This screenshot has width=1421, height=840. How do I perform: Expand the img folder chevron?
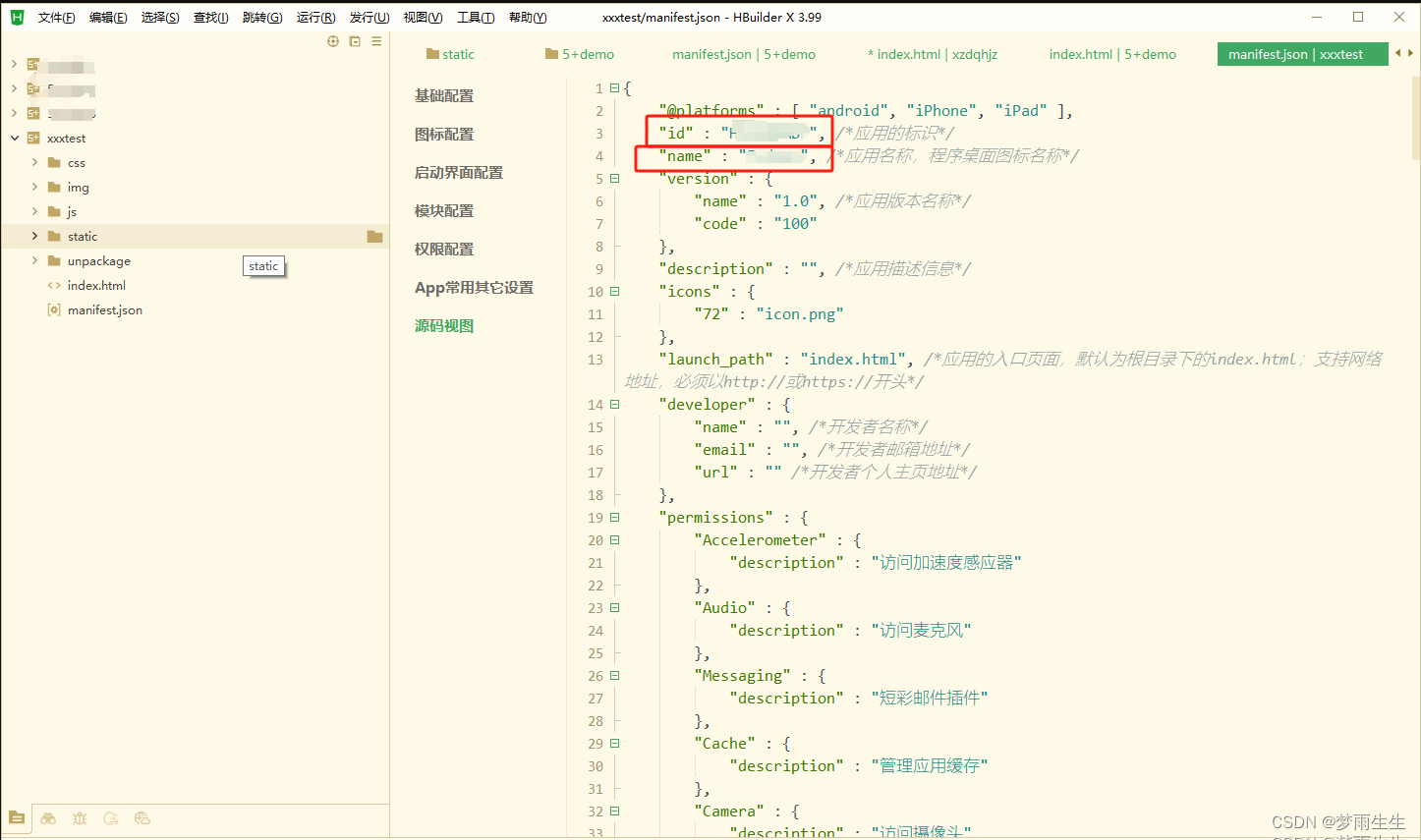point(35,187)
